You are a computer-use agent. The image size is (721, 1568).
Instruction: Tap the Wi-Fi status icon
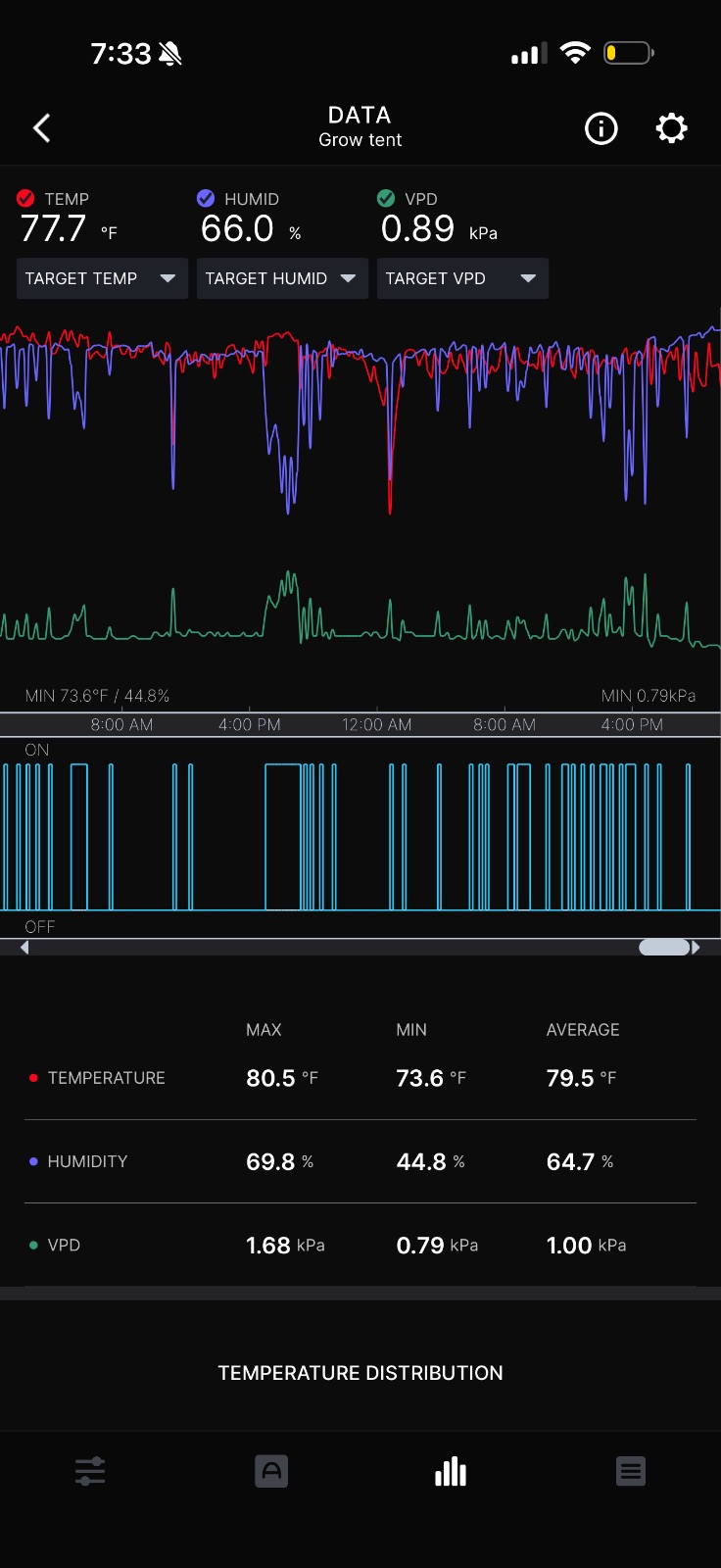(575, 53)
